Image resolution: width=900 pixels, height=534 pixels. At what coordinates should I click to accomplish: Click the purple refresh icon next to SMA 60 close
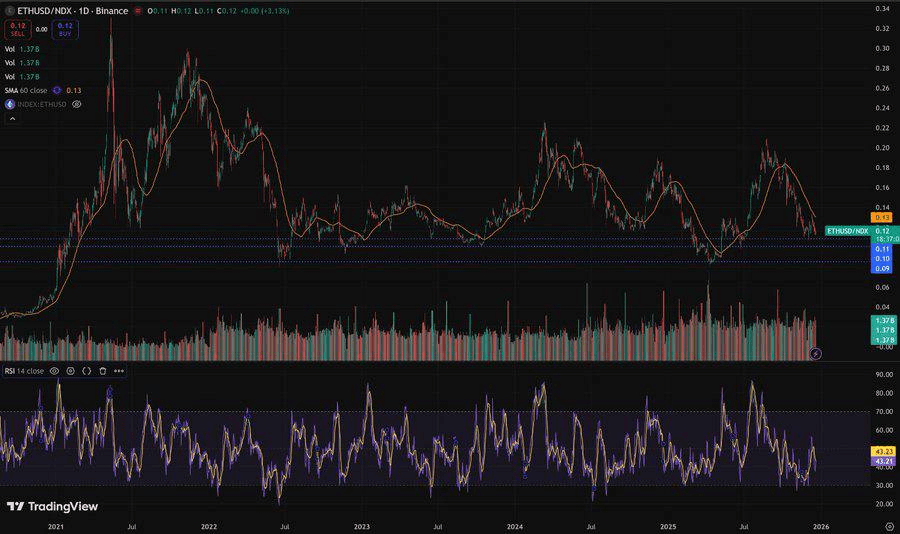[57, 91]
